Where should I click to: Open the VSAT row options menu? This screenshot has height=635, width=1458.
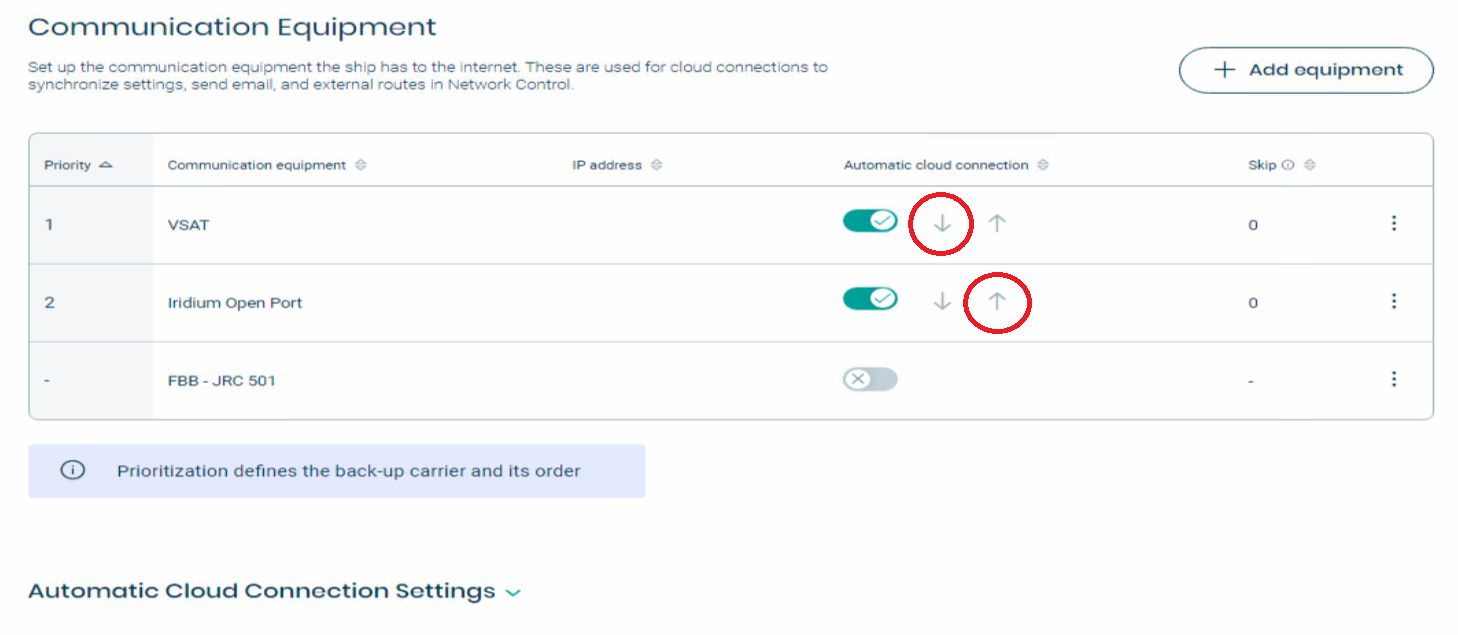1394,224
